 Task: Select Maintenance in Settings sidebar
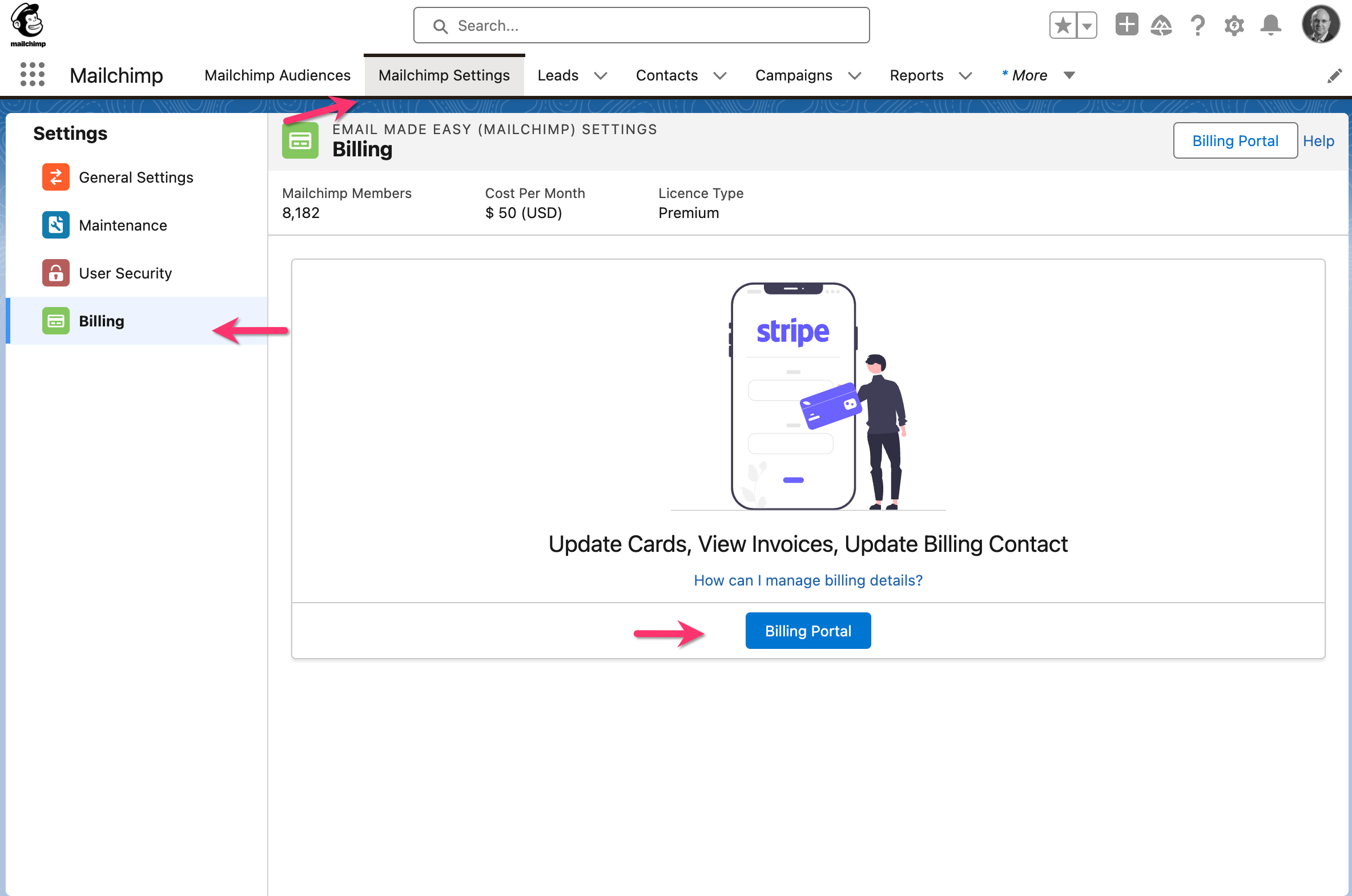click(136, 225)
